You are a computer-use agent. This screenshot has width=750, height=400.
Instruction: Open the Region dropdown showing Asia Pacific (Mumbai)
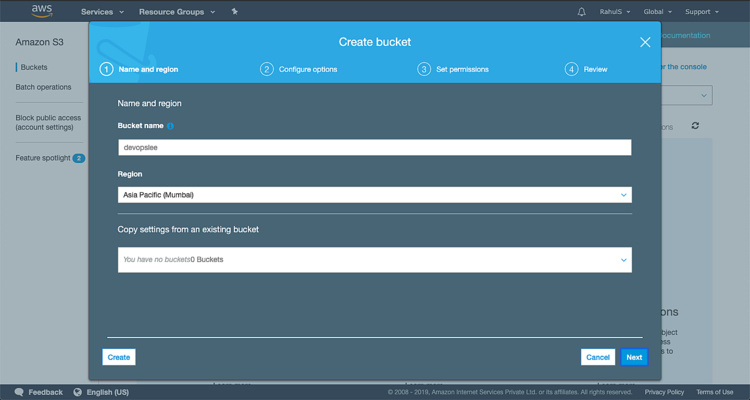point(374,195)
